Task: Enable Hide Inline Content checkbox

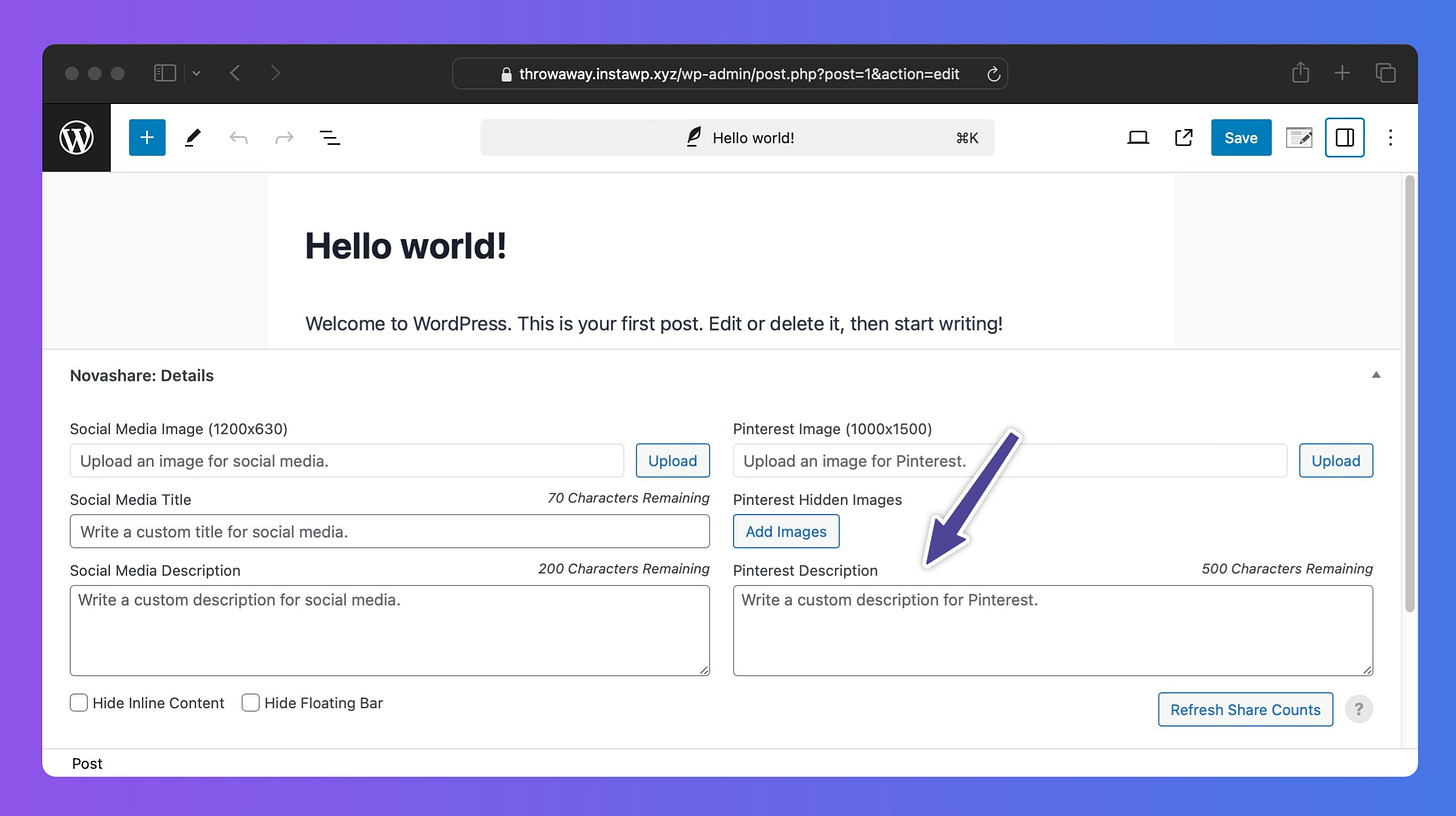Action: [79, 703]
